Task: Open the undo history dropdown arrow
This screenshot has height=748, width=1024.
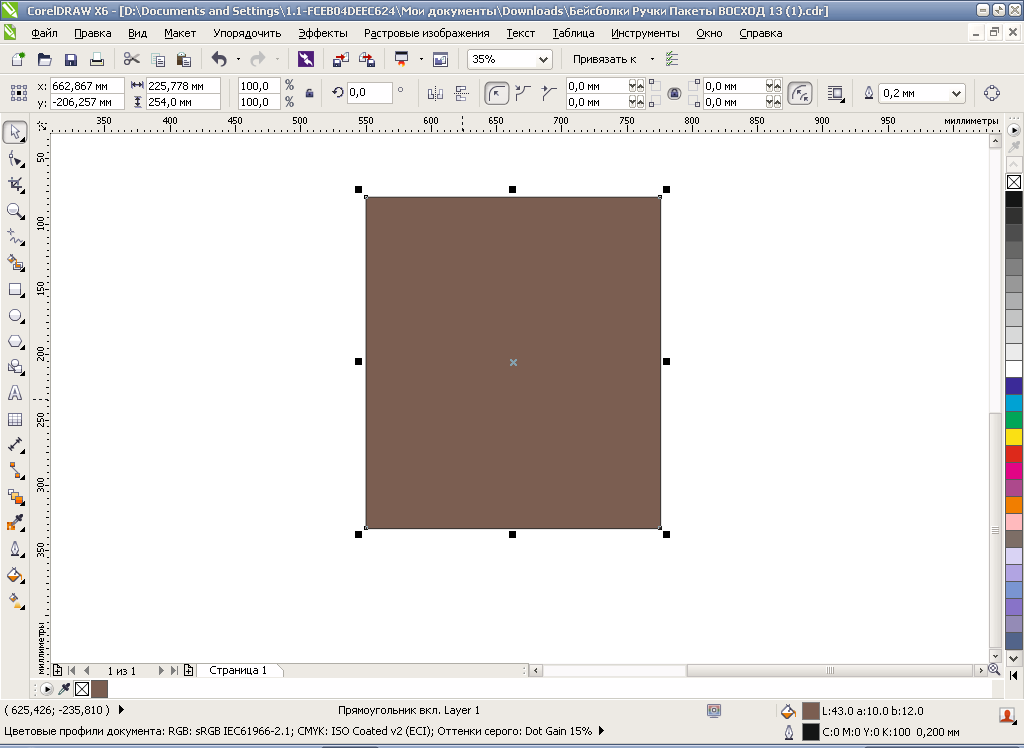Action: 238,59
